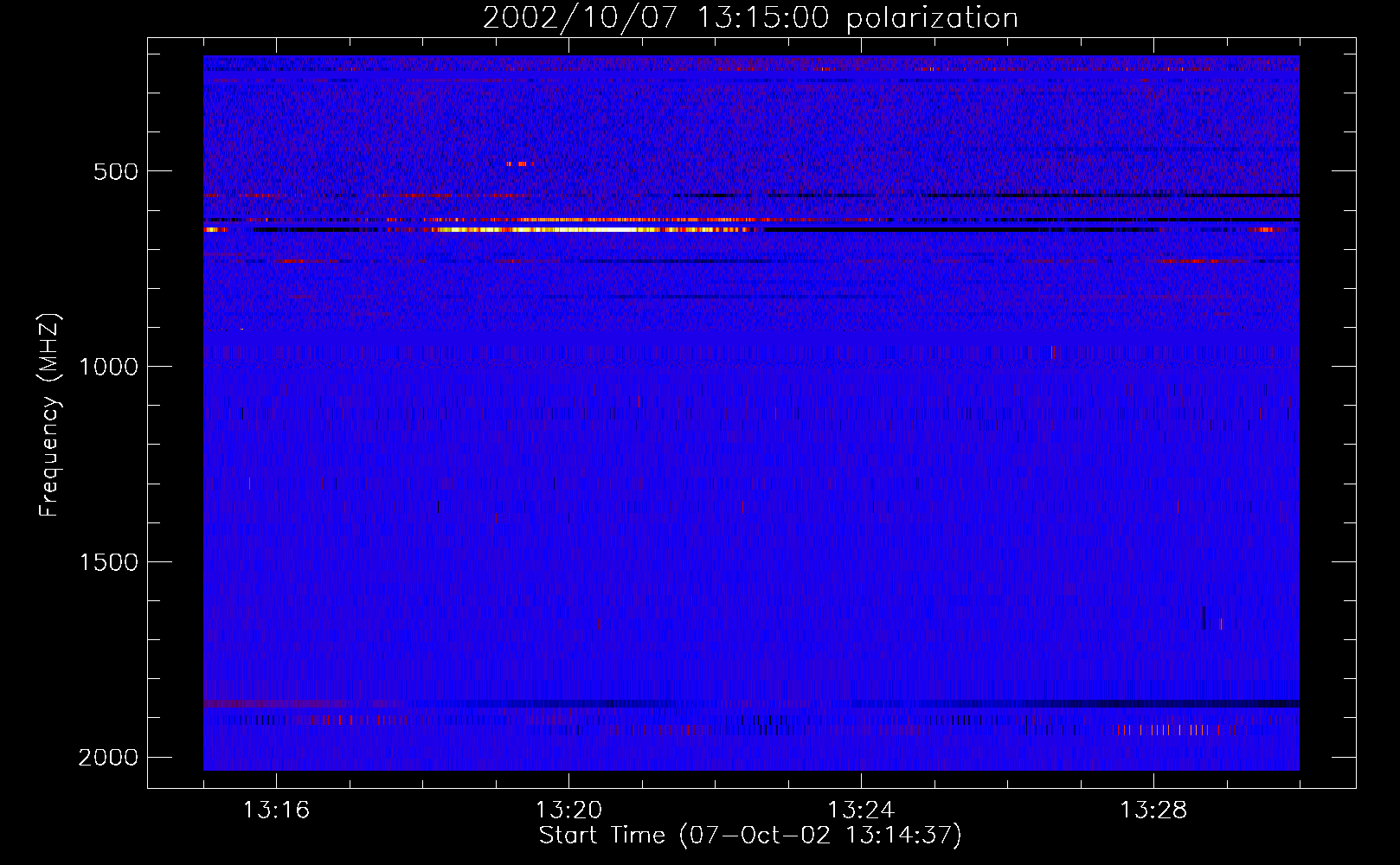The height and width of the screenshot is (865, 1400).
Task: Click the bright white emission streak in spectrogram
Action: (x=588, y=229)
